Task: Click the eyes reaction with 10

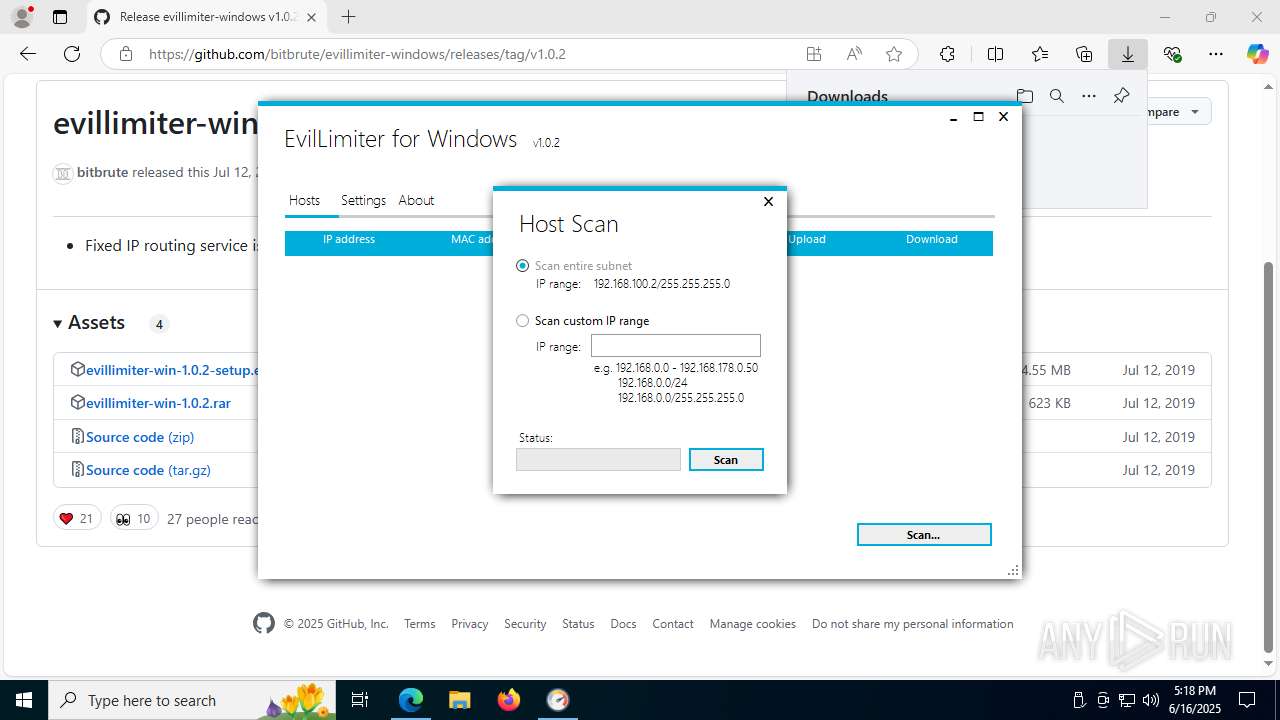Action: point(133,518)
